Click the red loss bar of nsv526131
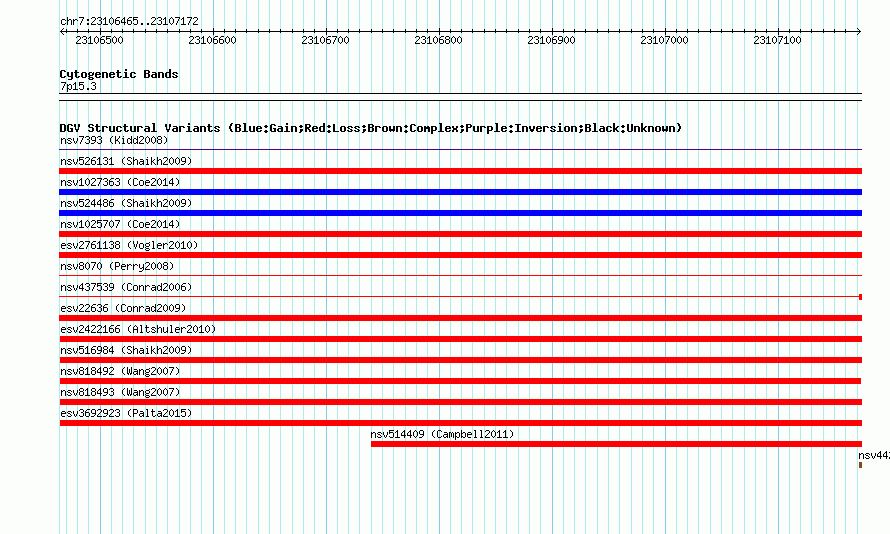The image size is (890, 534). [x=460, y=171]
